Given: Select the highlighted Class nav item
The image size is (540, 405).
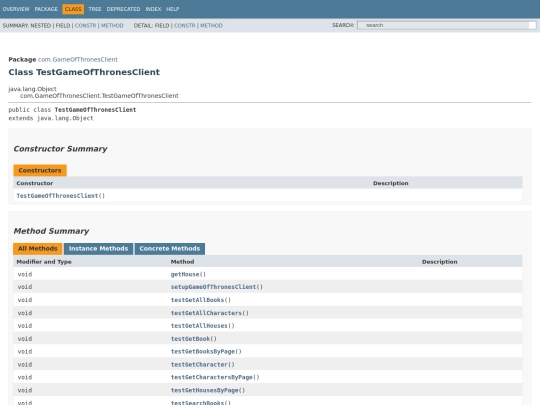Looking at the screenshot, I should point(73,9).
